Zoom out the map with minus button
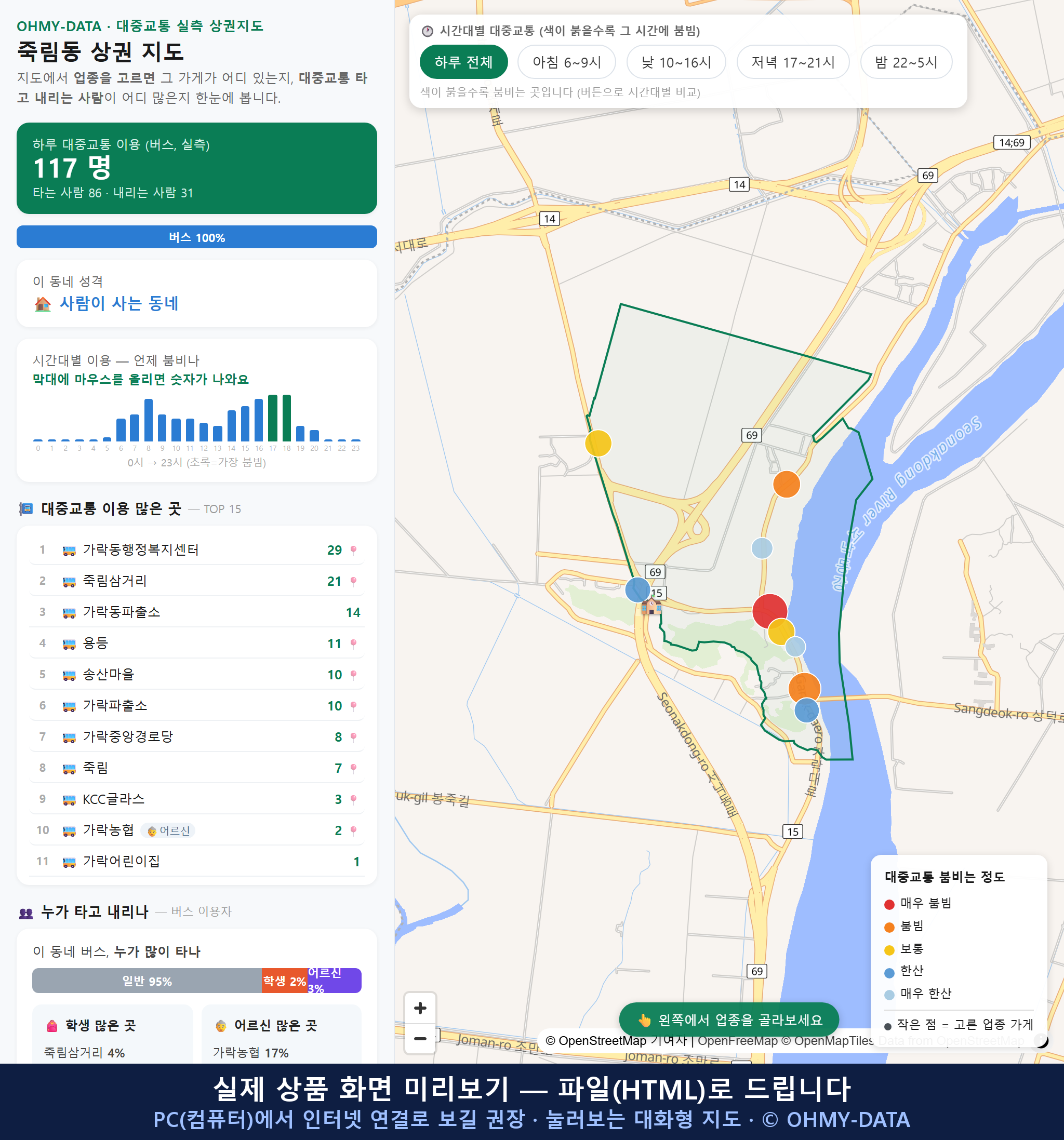 [x=420, y=1039]
